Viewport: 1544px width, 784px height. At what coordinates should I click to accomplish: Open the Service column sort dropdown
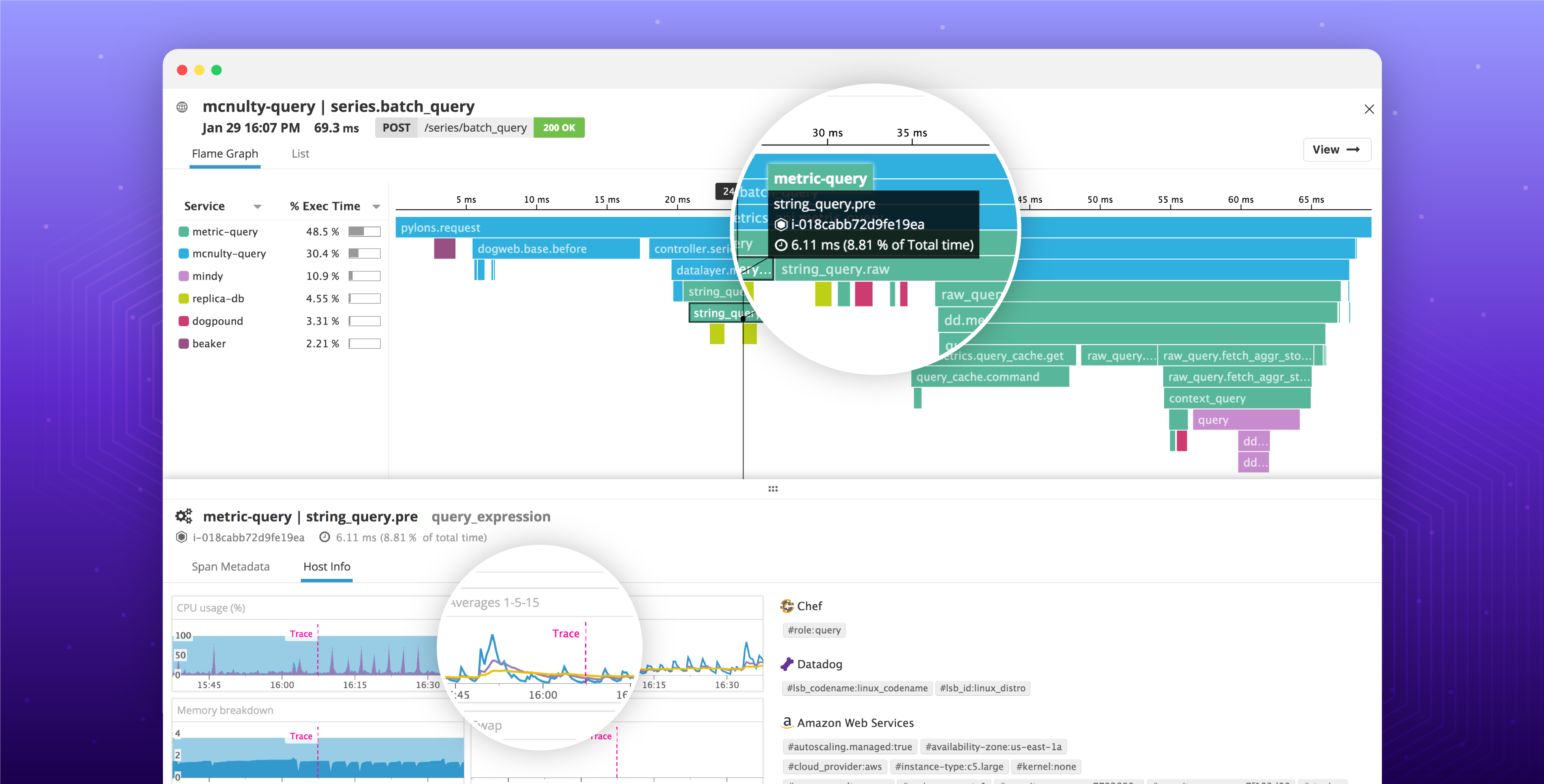(x=258, y=206)
